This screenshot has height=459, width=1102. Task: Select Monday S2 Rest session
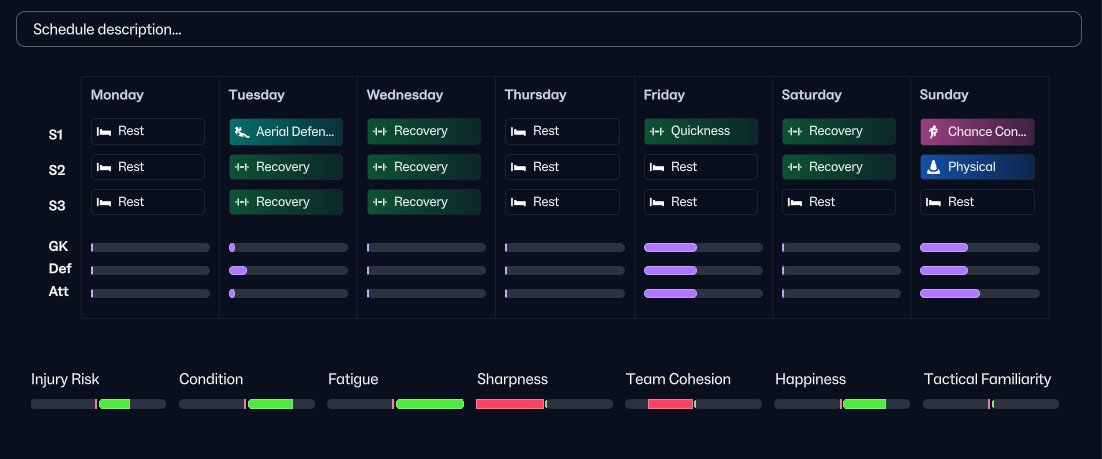148,167
